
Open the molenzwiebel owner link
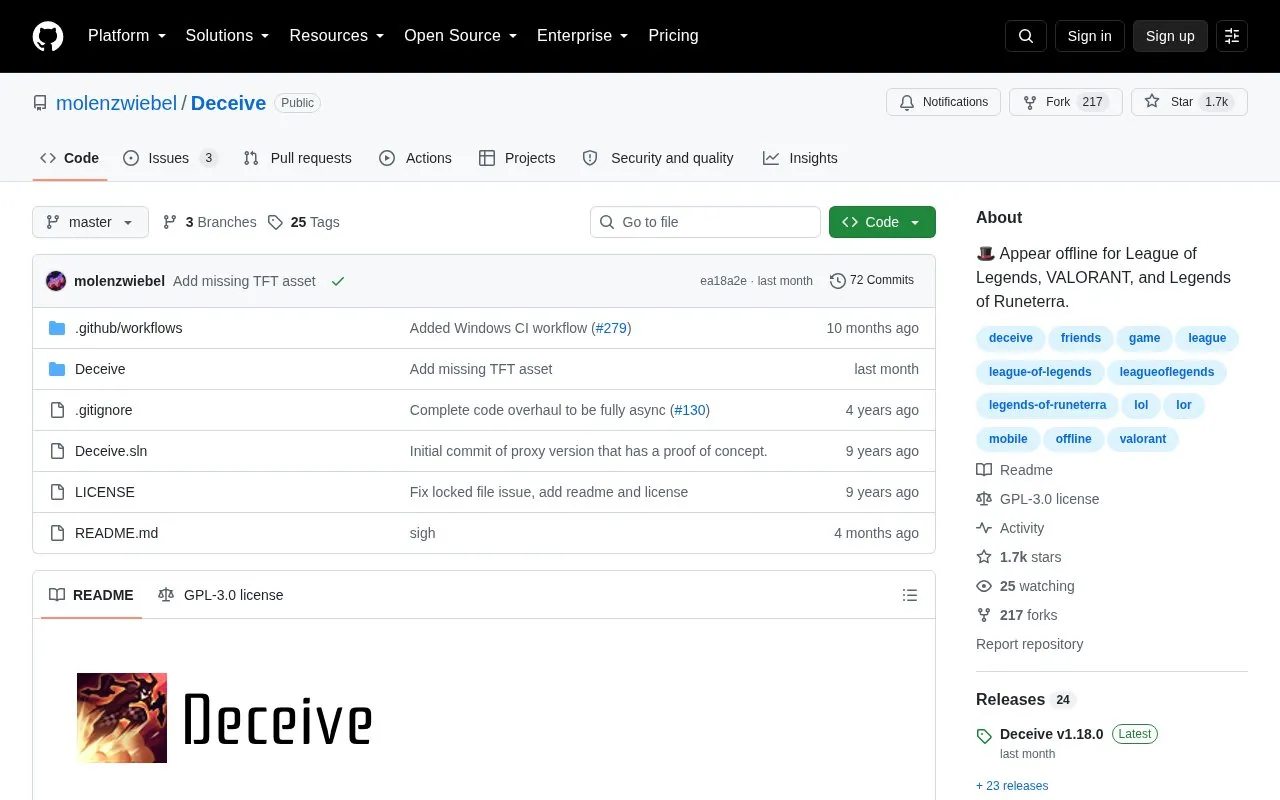(x=116, y=103)
